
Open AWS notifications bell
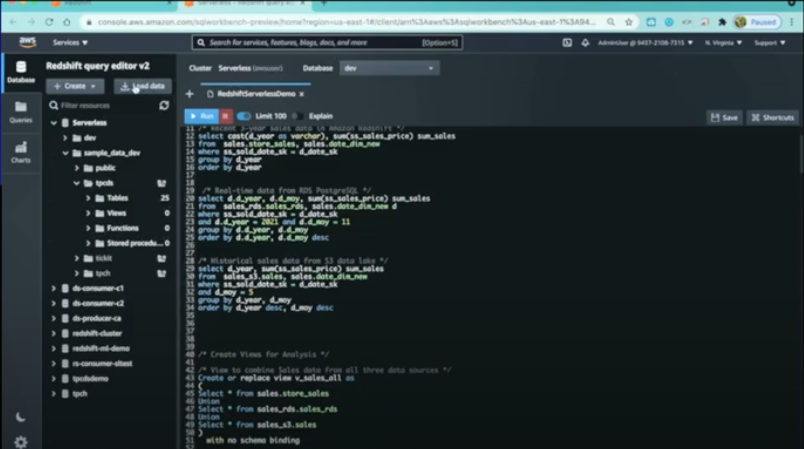pos(585,43)
